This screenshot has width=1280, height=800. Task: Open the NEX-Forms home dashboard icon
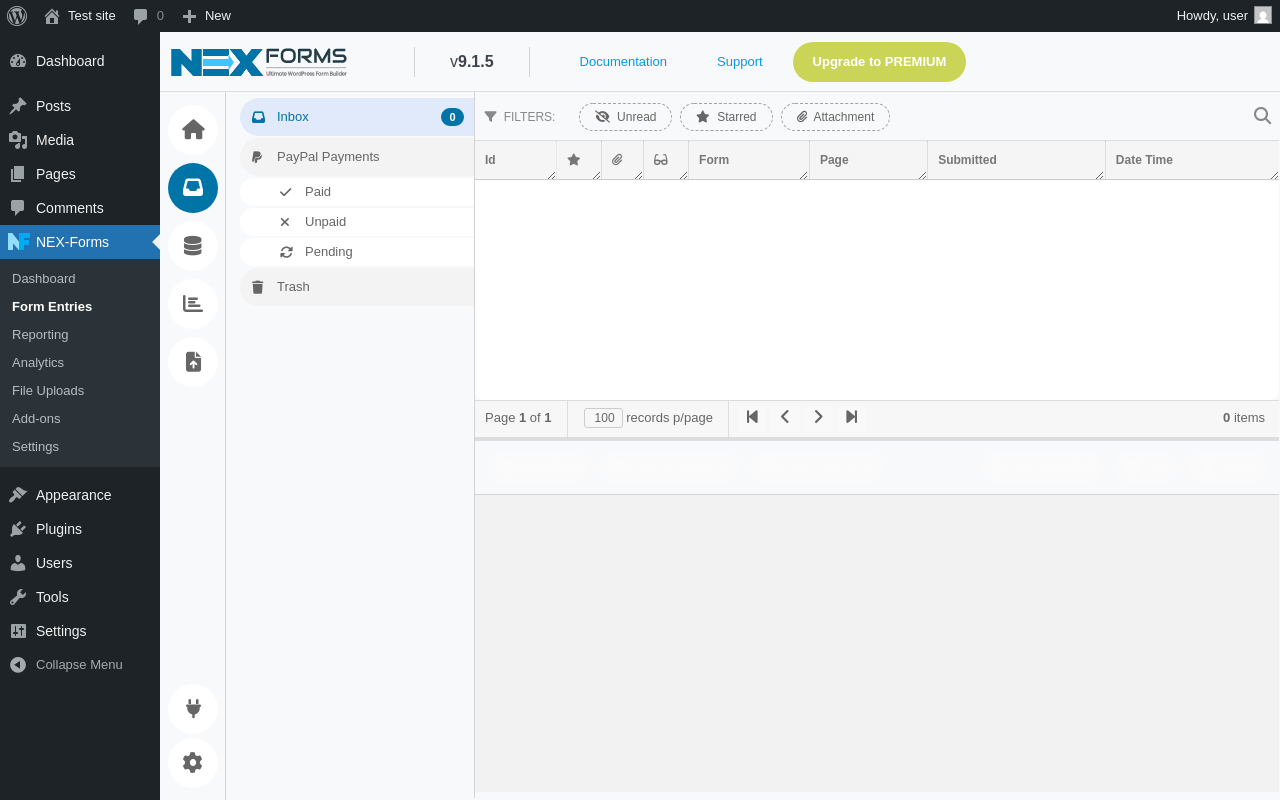point(193,130)
